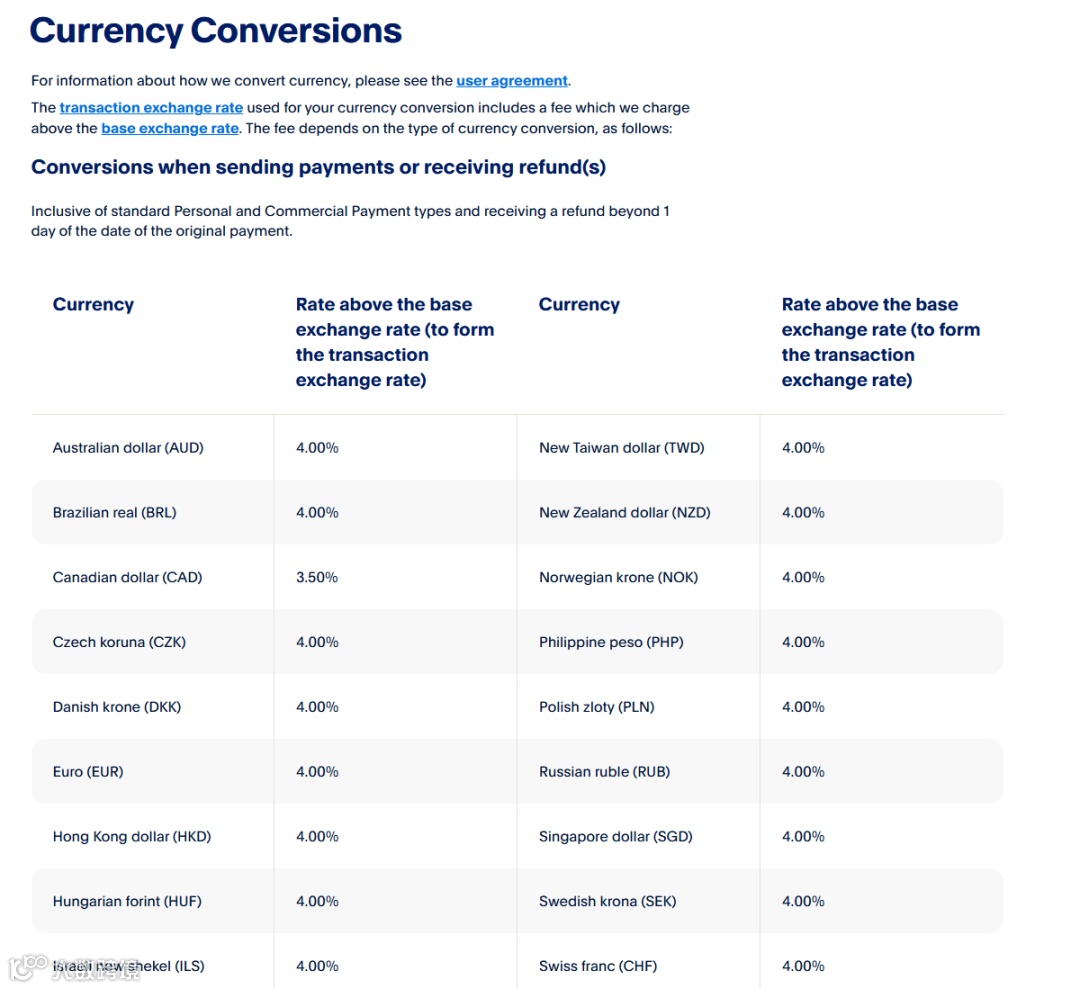Click the Canadian dollar 3.50% rate
This screenshot has width=1080, height=989.
[317, 577]
